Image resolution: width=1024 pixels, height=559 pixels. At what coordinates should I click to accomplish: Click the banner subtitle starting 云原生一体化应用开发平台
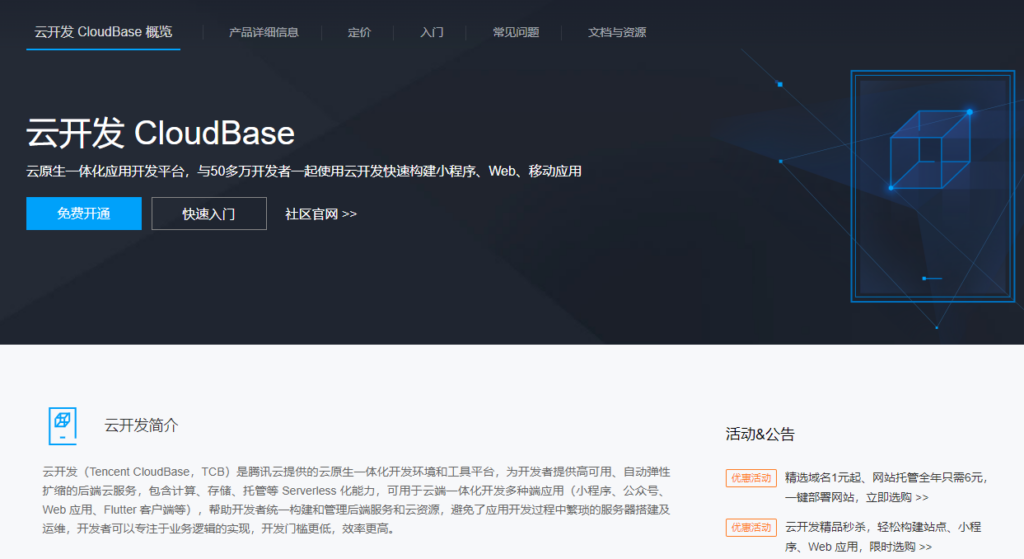point(304,171)
